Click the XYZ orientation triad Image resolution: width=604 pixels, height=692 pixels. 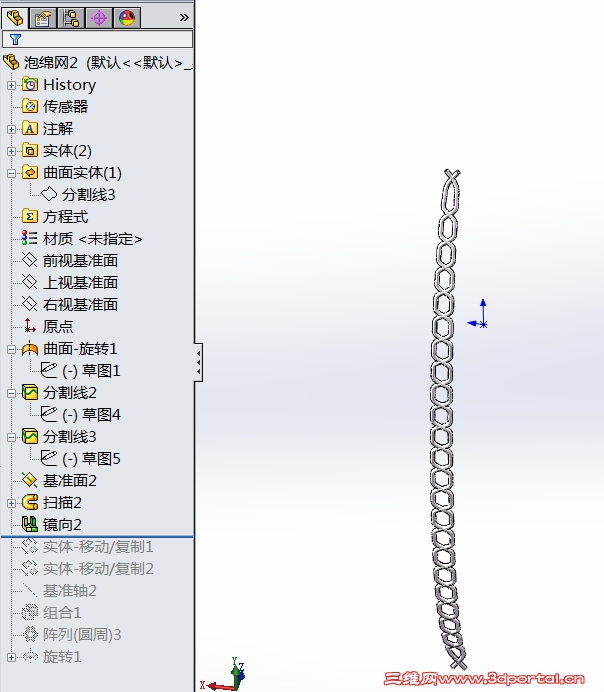coord(224,674)
